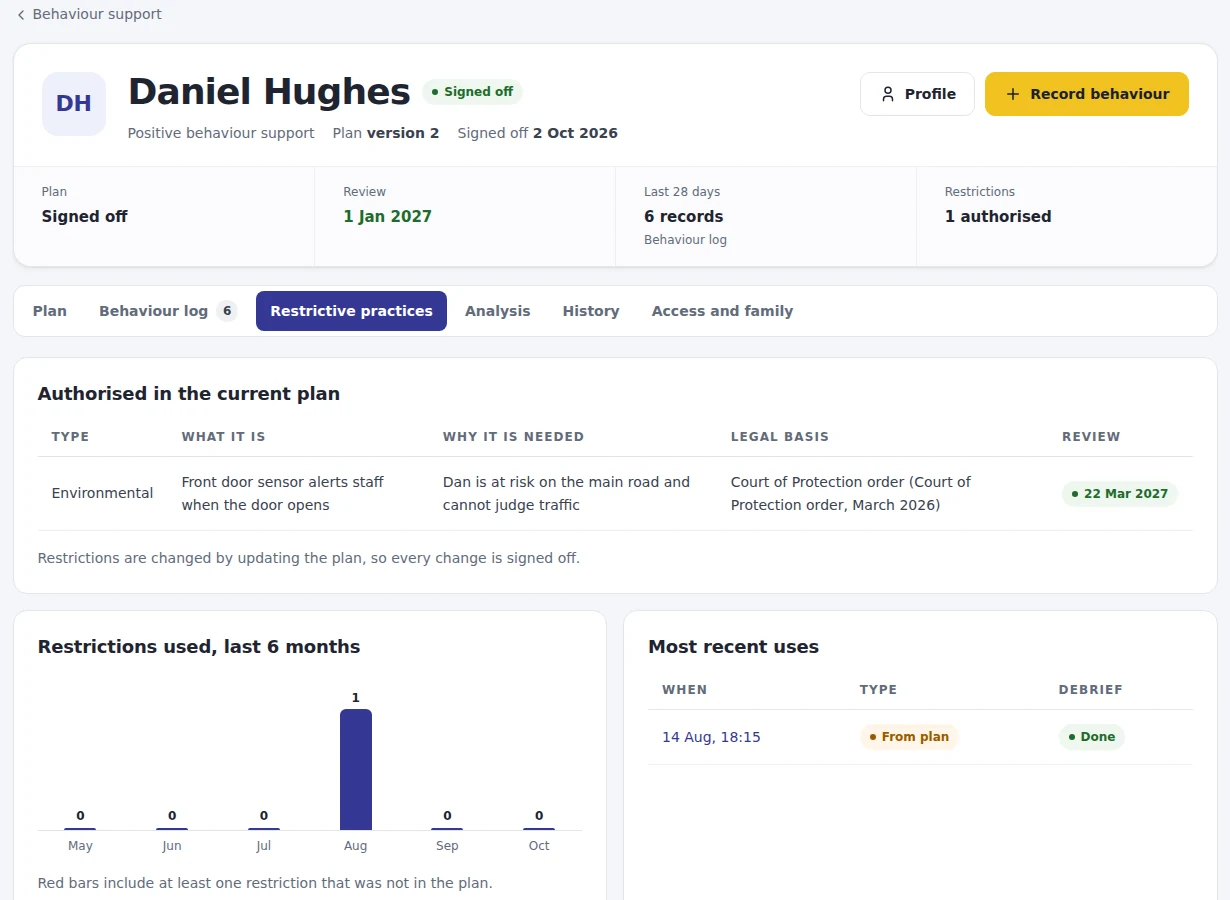
Task: Click the Most recent uses heading
Action: pos(733,647)
